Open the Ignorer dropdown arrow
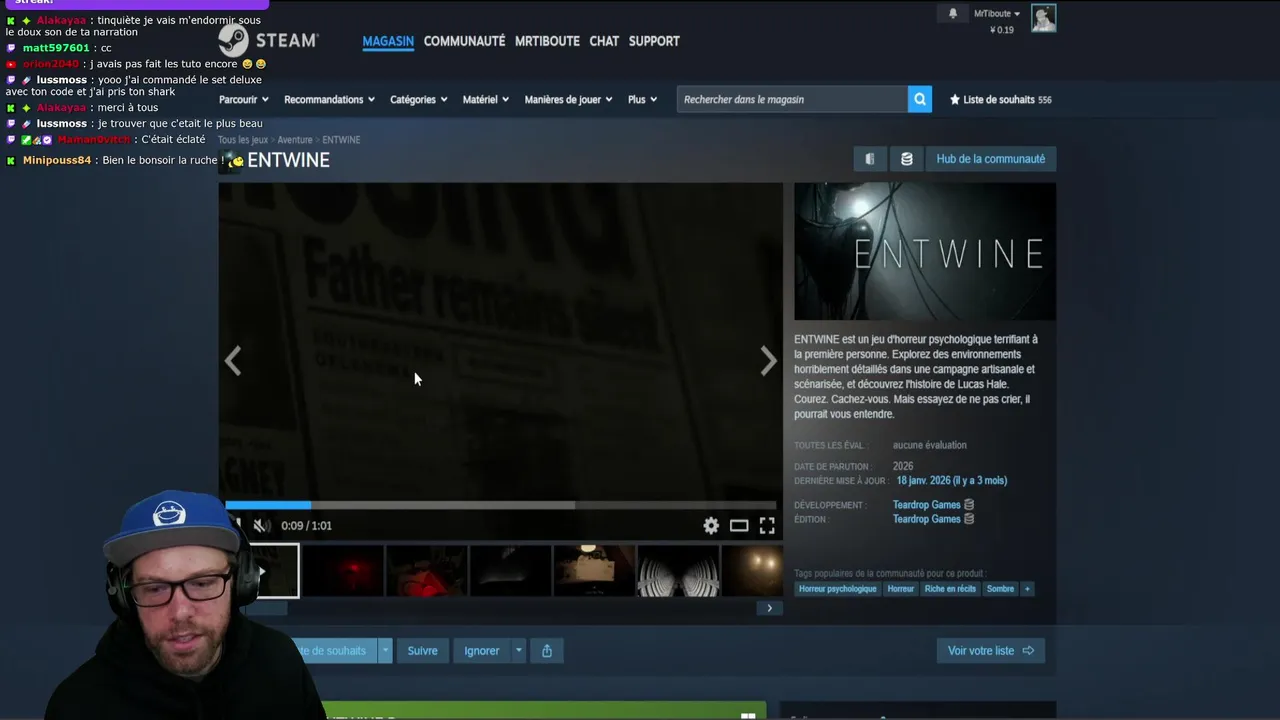The image size is (1280, 720). [x=518, y=651]
